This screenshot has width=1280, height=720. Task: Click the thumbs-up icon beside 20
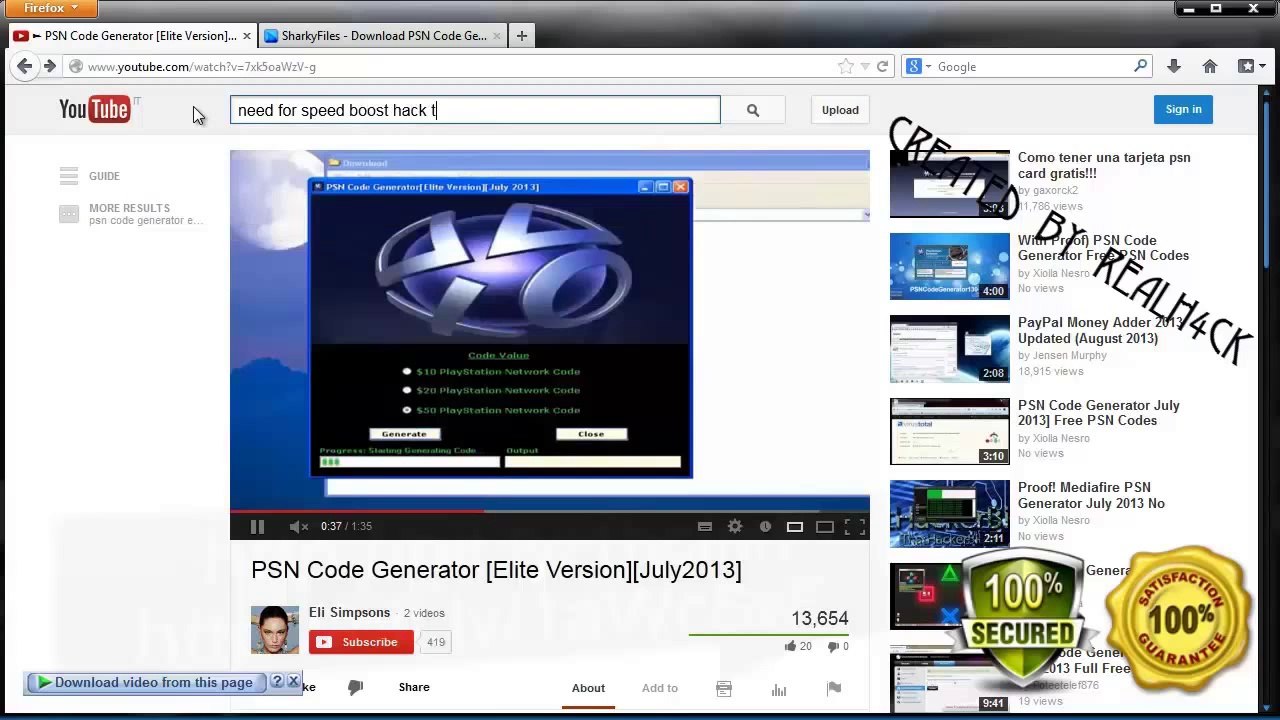[x=791, y=646]
